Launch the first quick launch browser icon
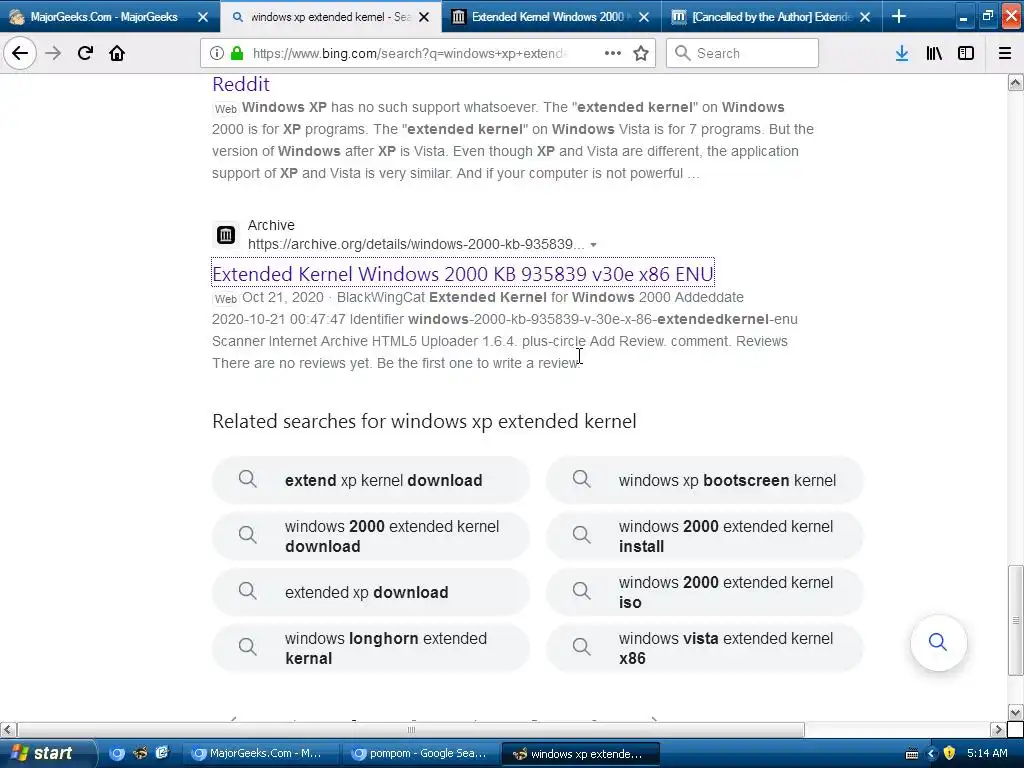The image size is (1024, 768). pos(116,754)
